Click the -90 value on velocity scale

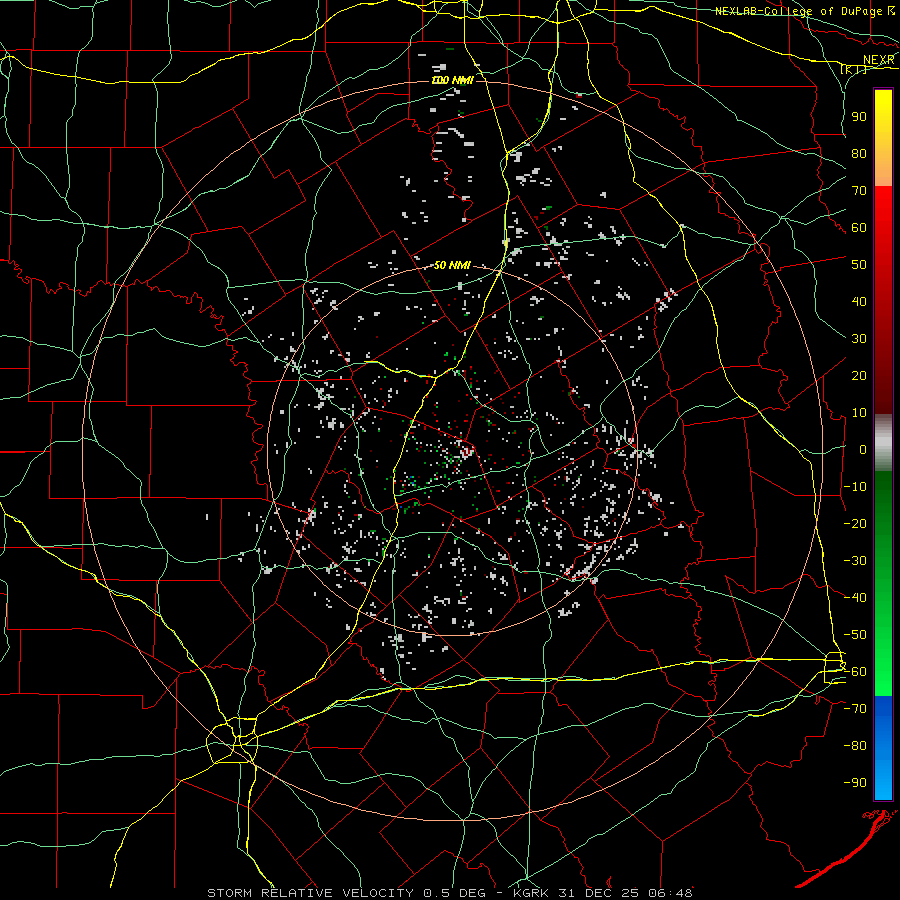click(855, 783)
